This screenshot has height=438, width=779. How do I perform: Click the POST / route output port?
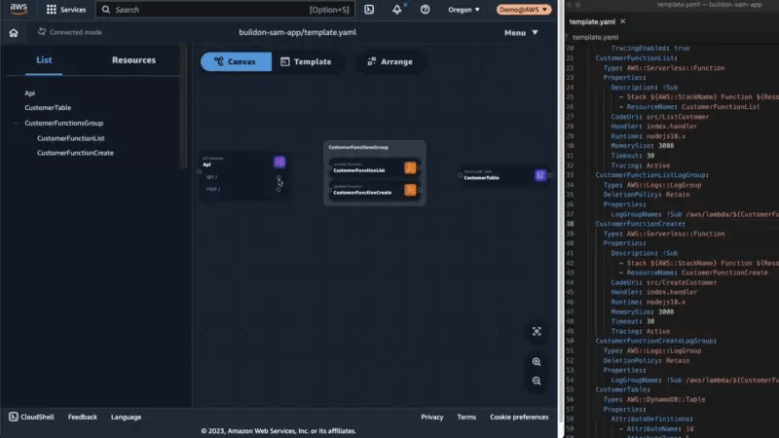(x=278, y=189)
